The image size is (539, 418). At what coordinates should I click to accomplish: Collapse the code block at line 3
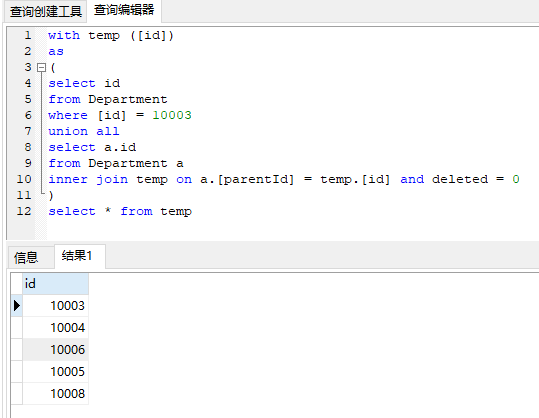tap(41, 67)
